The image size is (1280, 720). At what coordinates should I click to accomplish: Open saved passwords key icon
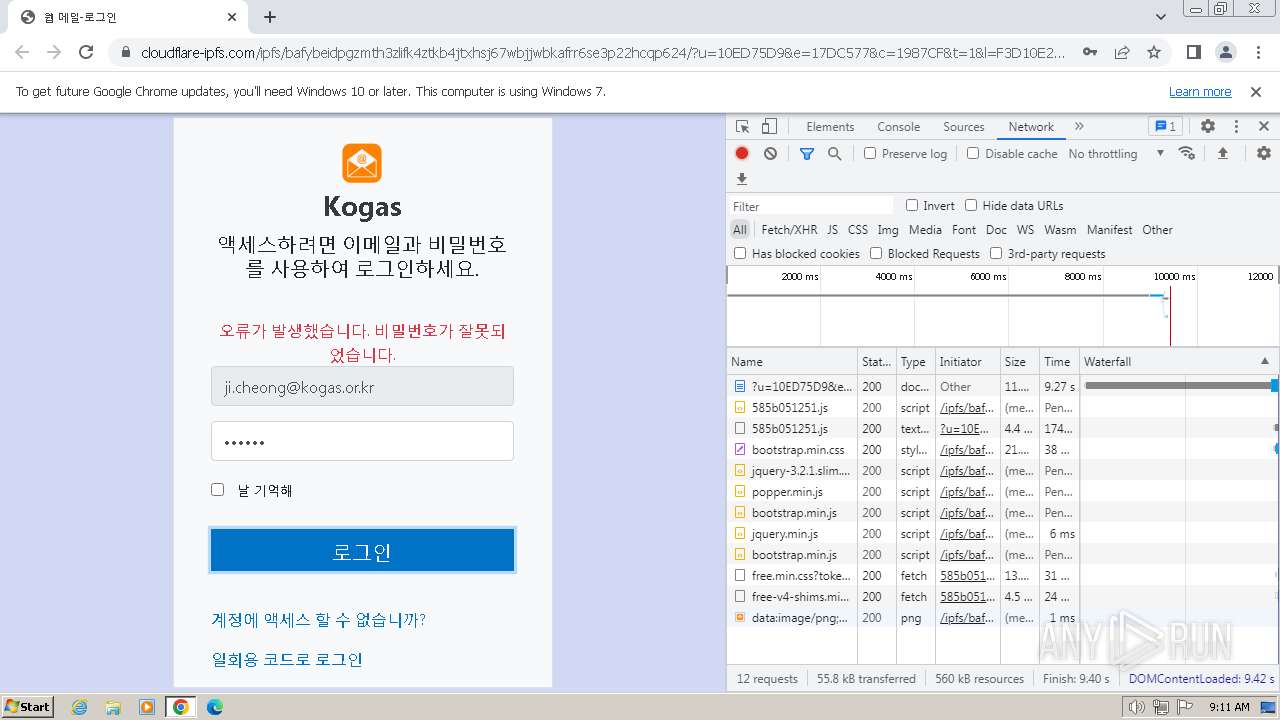[1090, 52]
